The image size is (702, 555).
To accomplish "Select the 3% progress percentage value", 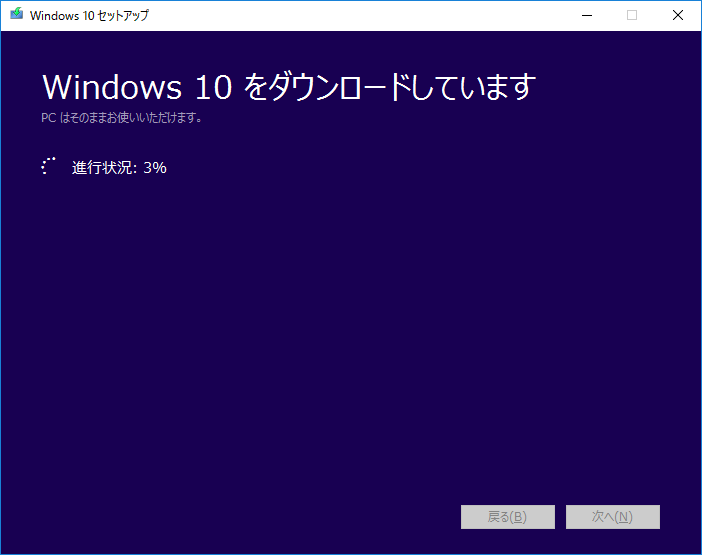I will point(155,168).
